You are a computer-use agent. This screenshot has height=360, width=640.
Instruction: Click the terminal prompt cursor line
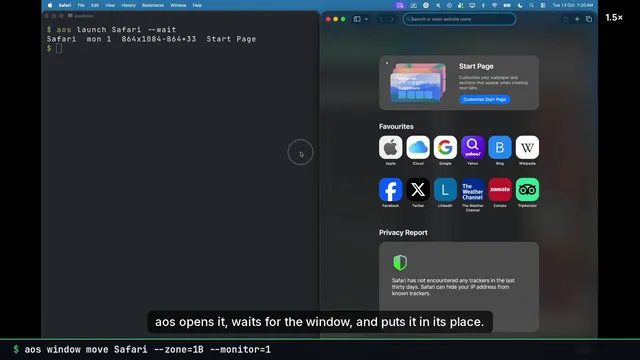[x=54, y=48]
